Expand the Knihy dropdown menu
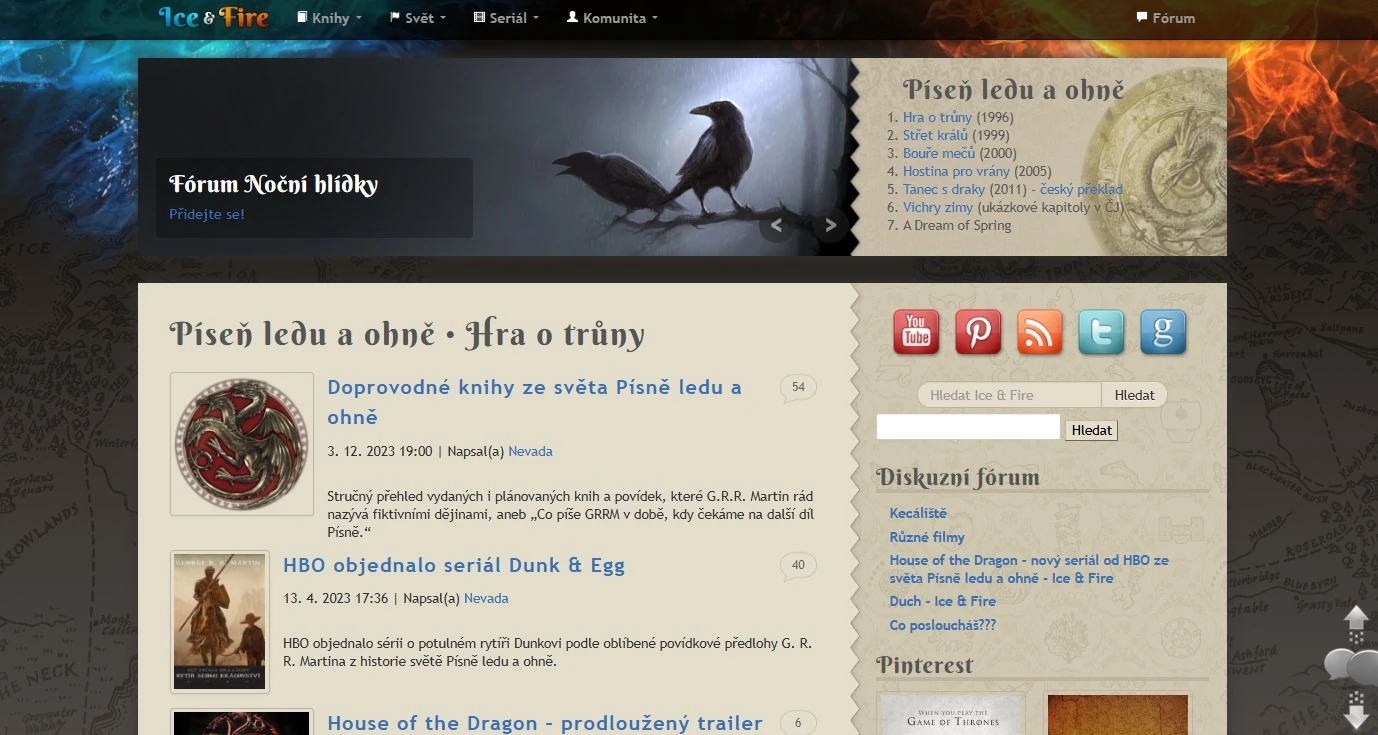This screenshot has height=735, width=1378. (330, 18)
